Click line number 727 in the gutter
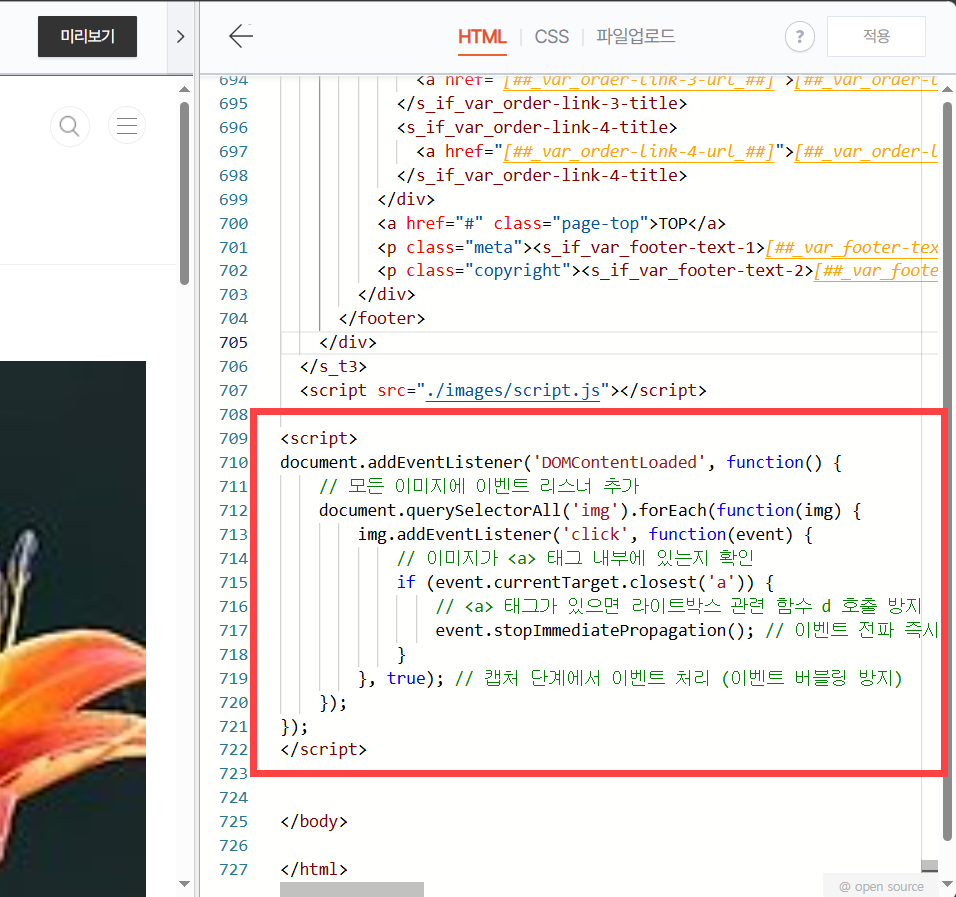The height and width of the screenshot is (897, 956). [234, 870]
